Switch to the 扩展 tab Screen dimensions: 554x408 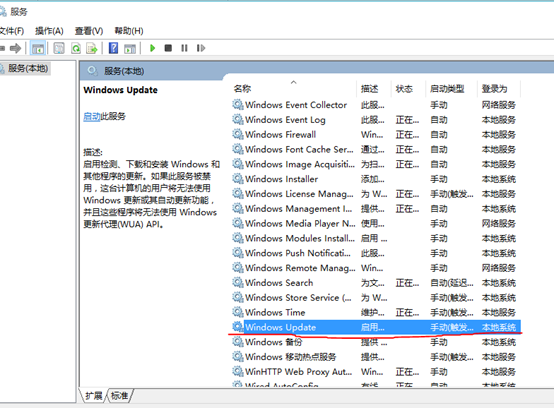(94, 396)
